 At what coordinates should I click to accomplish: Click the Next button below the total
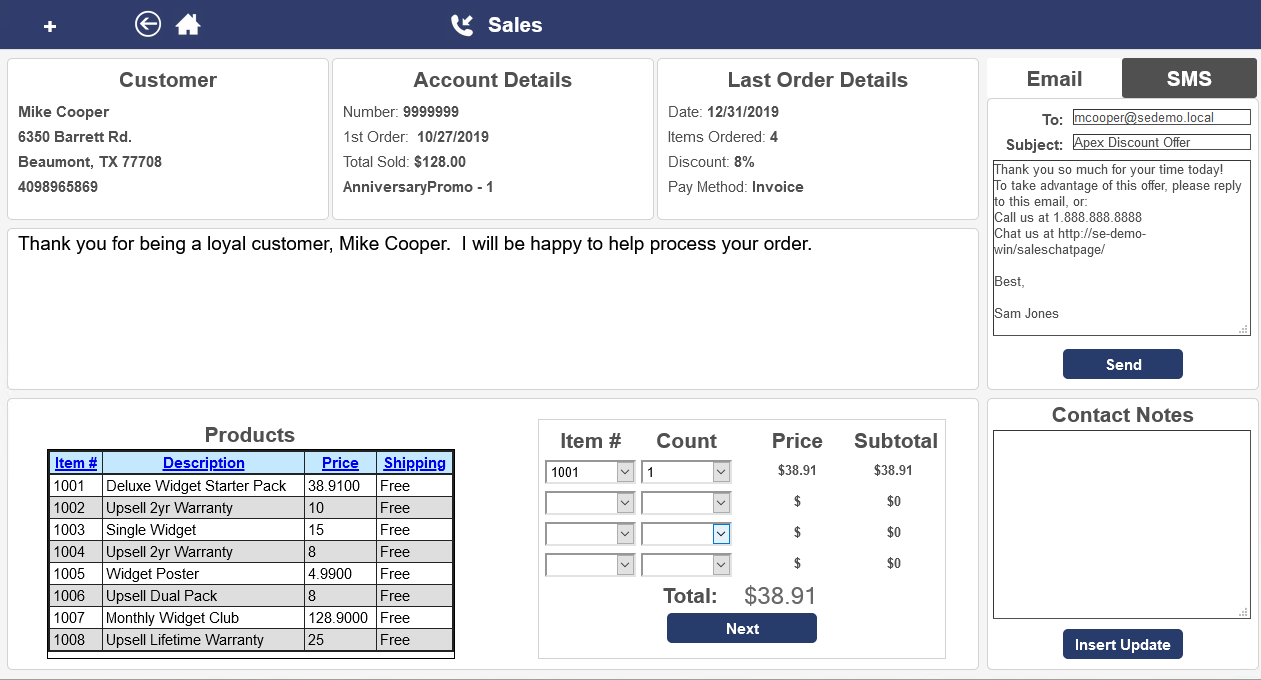click(x=741, y=627)
